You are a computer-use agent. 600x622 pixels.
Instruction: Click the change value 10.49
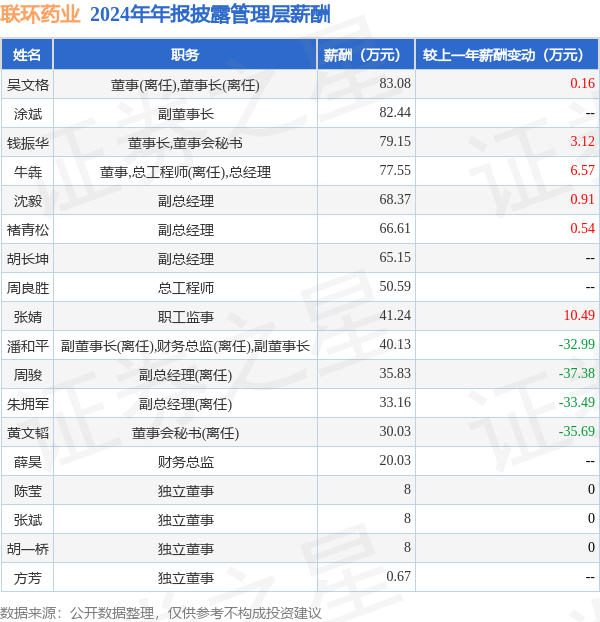pyautogui.click(x=579, y=315)
